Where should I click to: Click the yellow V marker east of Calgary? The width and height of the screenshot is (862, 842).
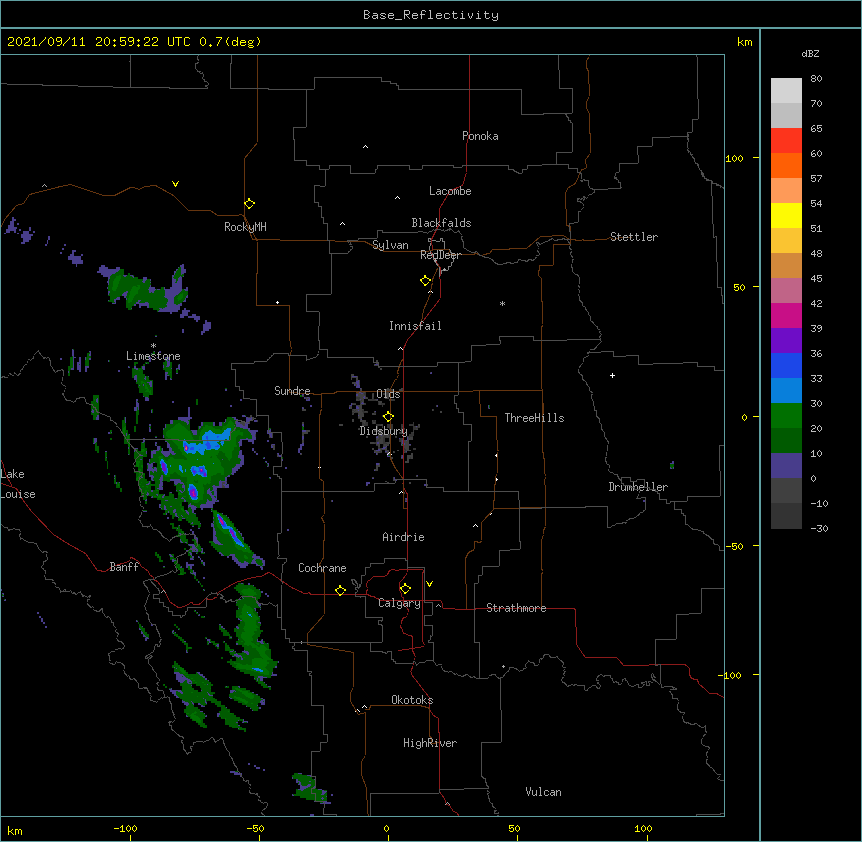tap(429, 584)
